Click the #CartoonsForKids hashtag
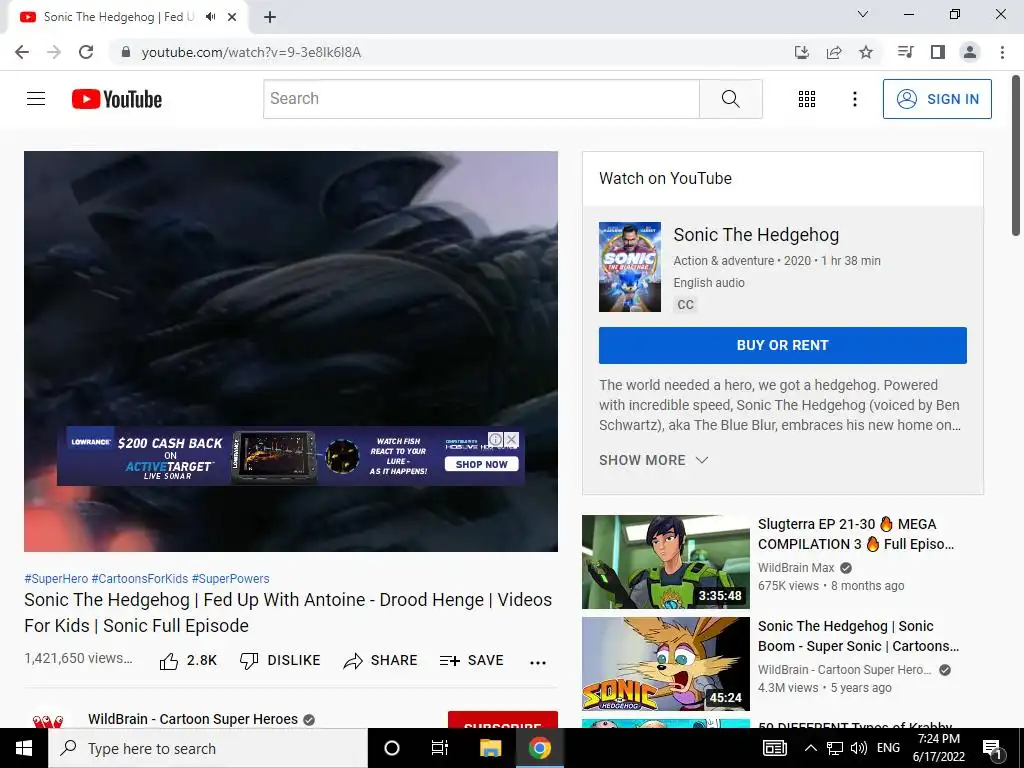 140,579
